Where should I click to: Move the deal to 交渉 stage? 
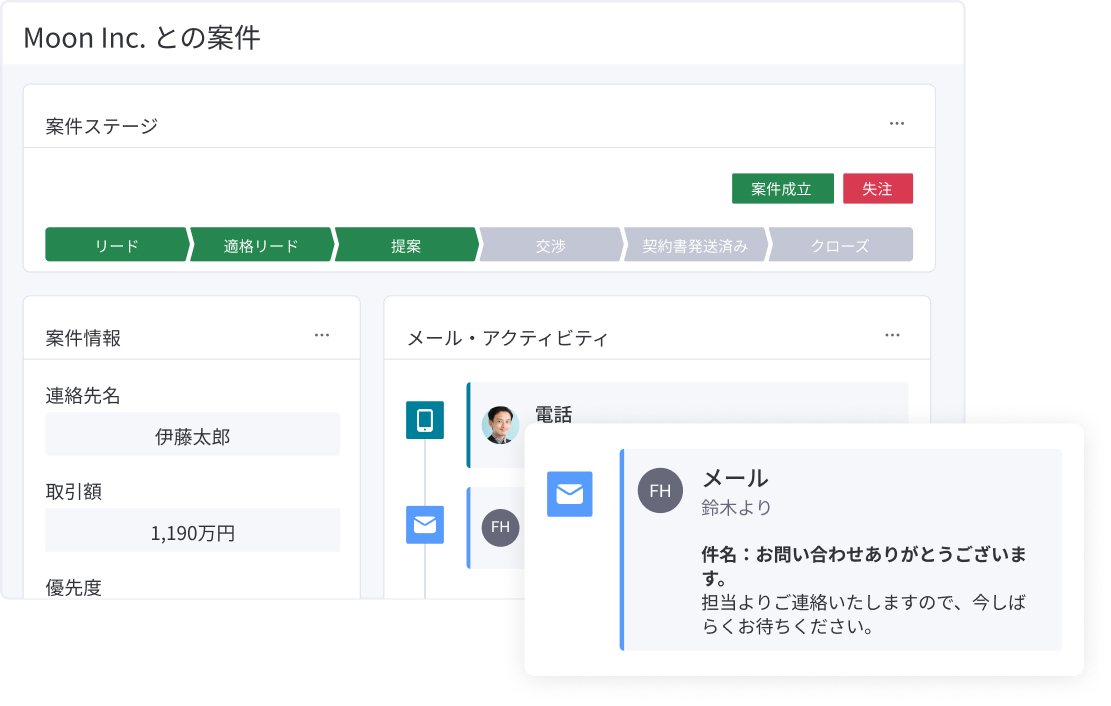(x=550, y=245)
